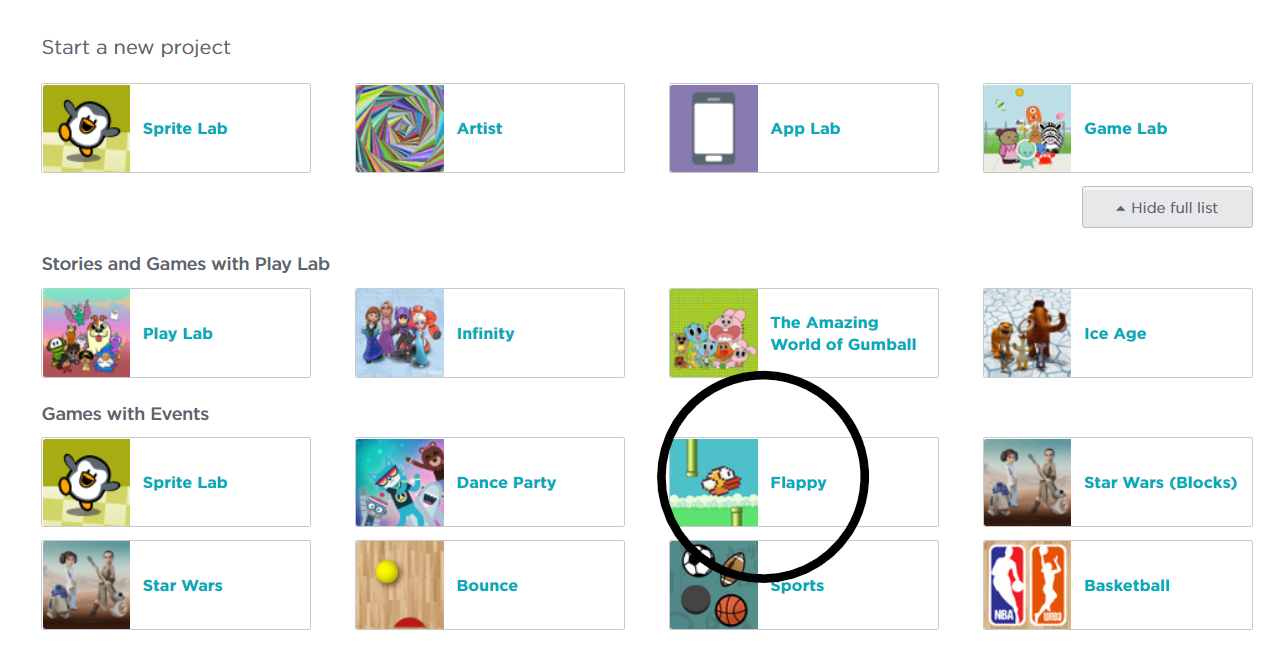
Task: Open the Dance Party thumbnail image
Action: pyautogui.click(x=399, y=482)
